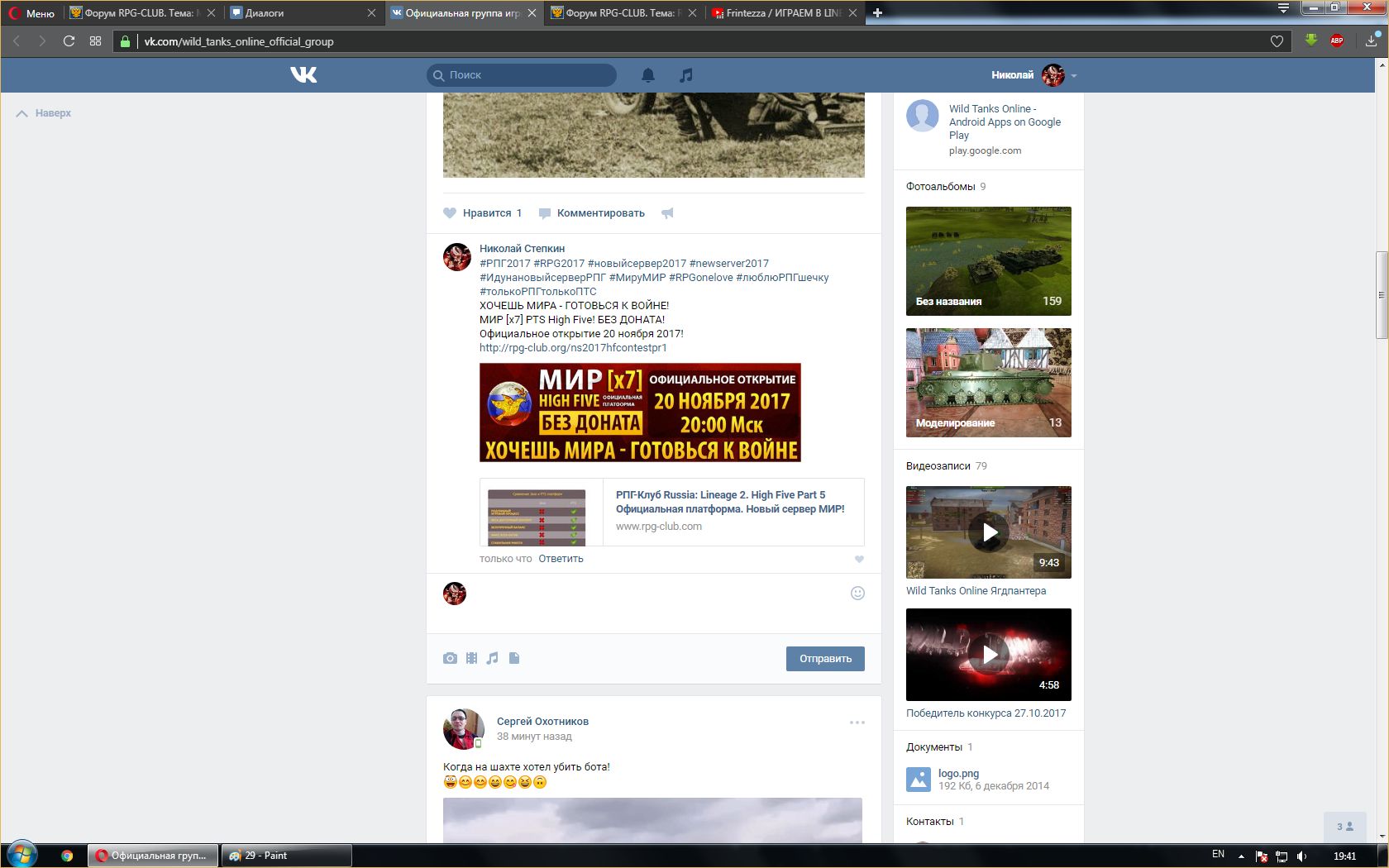Open the Без названия photo album
Viewport: 1389px width, 868px height.
click(989, 261)
